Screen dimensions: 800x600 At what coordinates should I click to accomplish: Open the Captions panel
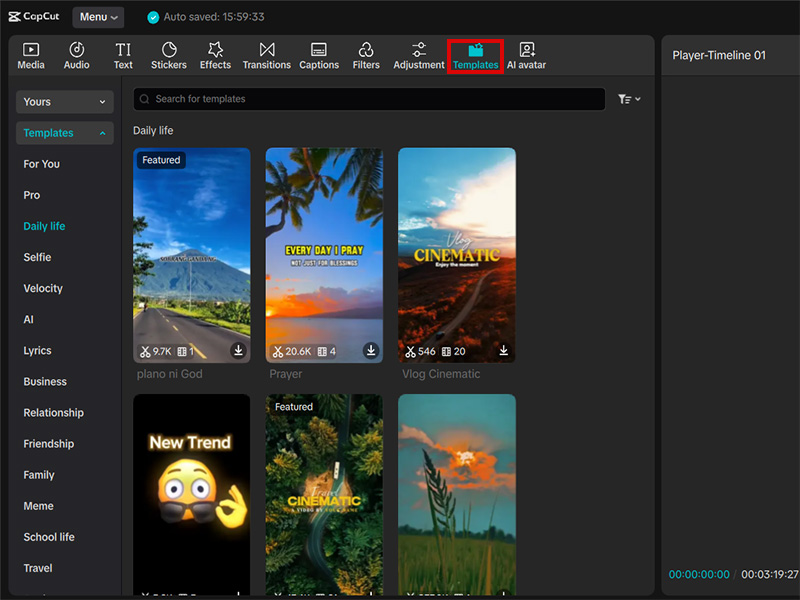319,56
